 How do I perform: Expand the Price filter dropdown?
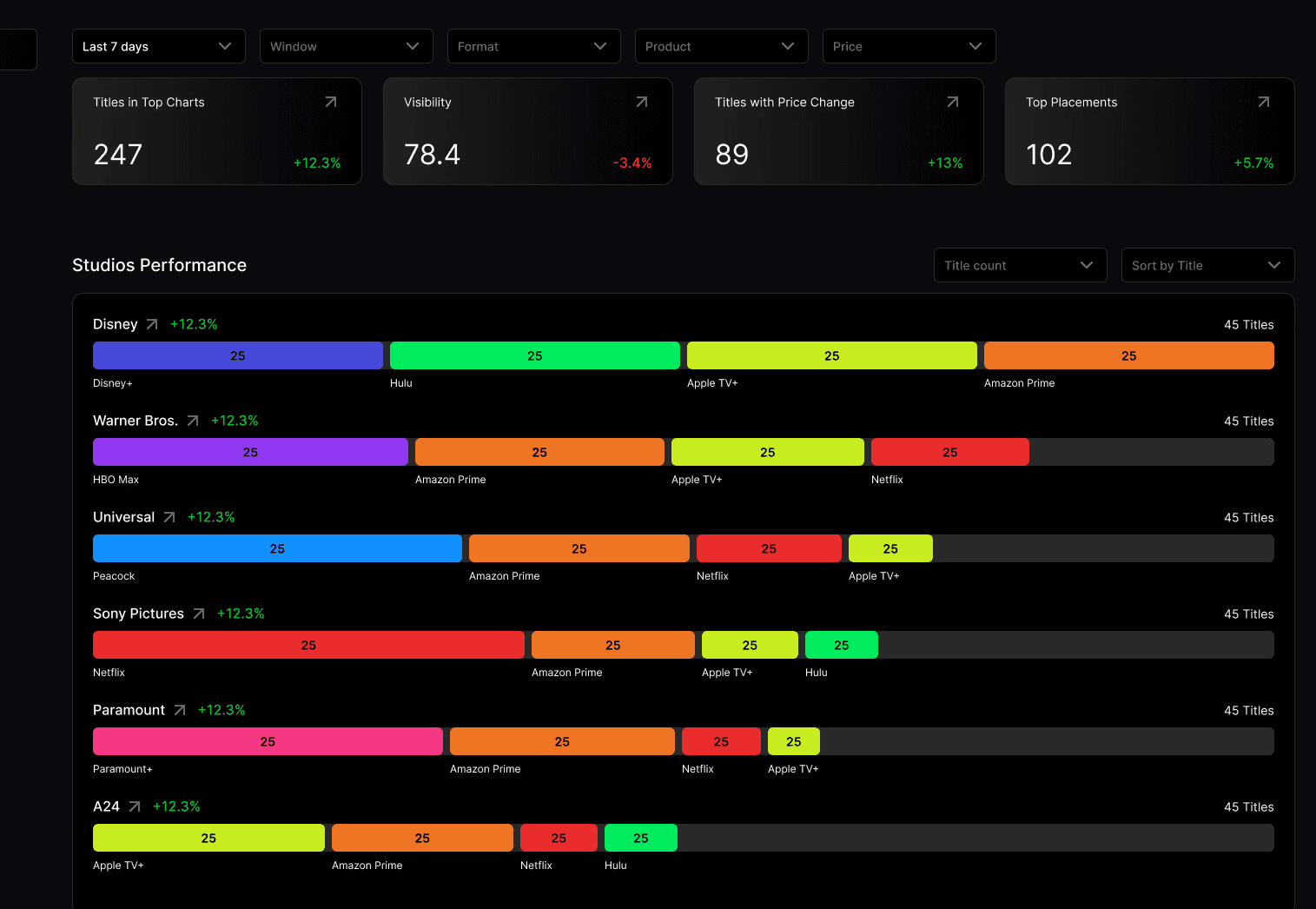909,46
